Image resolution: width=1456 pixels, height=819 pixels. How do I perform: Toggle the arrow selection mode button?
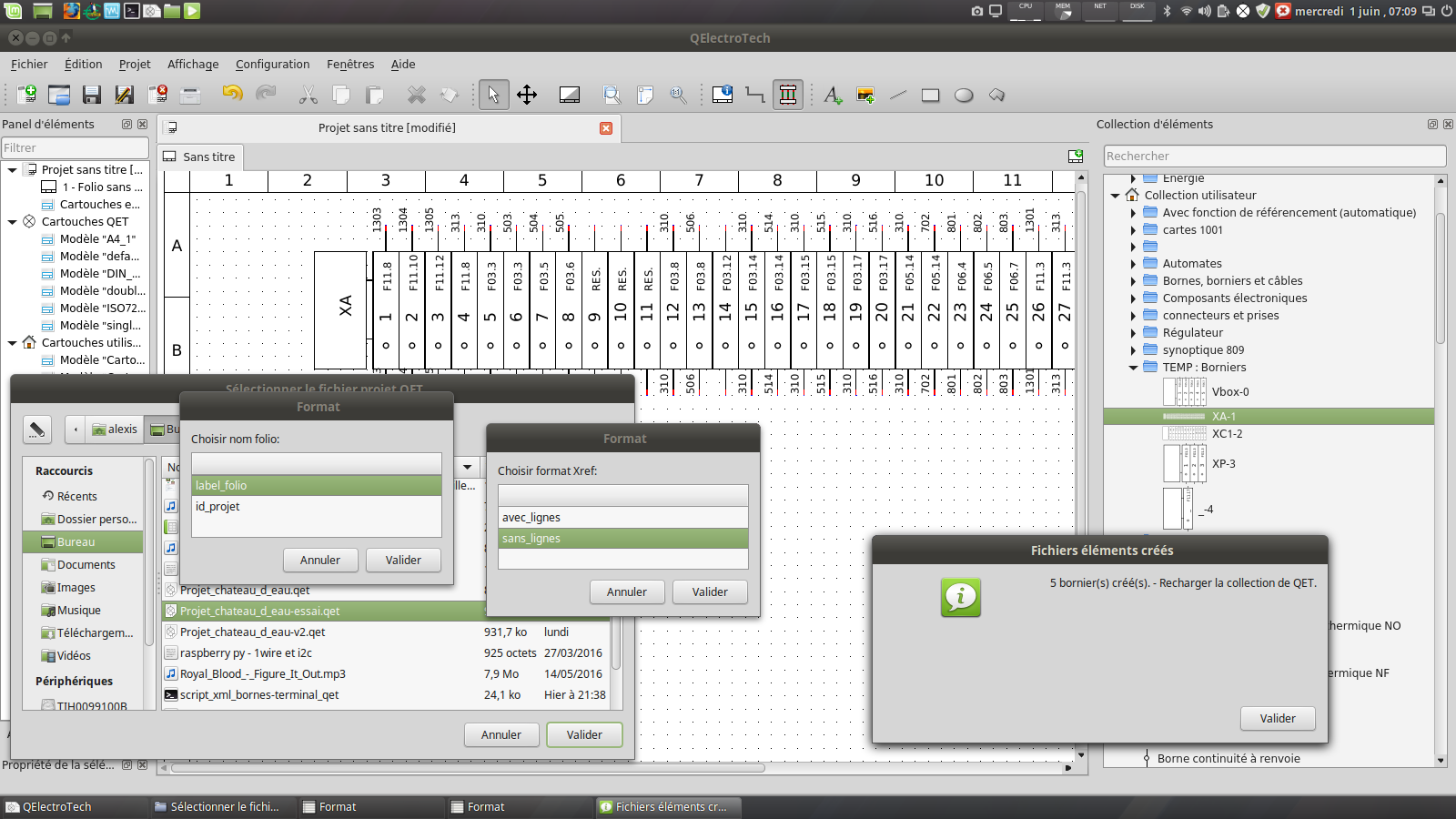pyautogui.click(x=493, y=95)
